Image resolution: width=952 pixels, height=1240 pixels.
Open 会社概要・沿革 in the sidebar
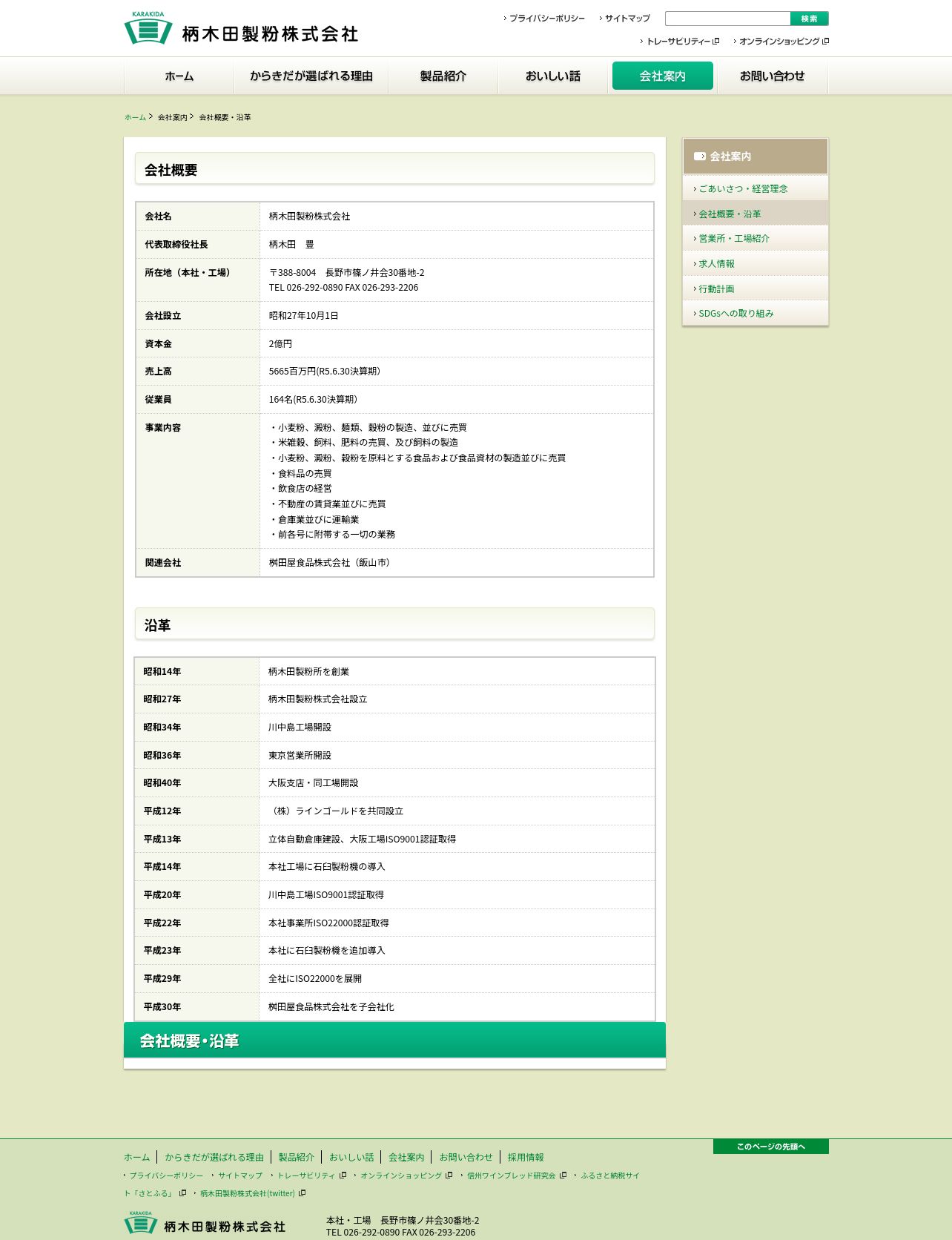pyautogui.click(x=756, y=214)
